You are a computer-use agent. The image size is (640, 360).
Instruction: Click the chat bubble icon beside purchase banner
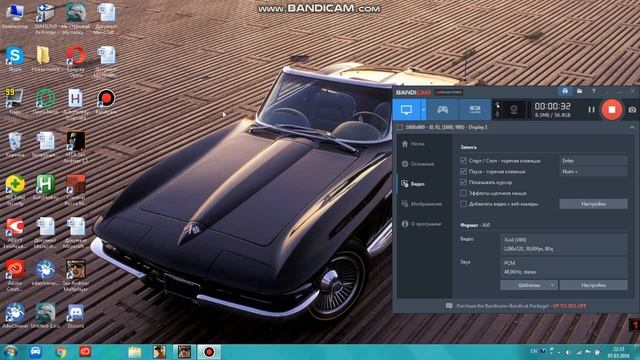tap(449, 306)
